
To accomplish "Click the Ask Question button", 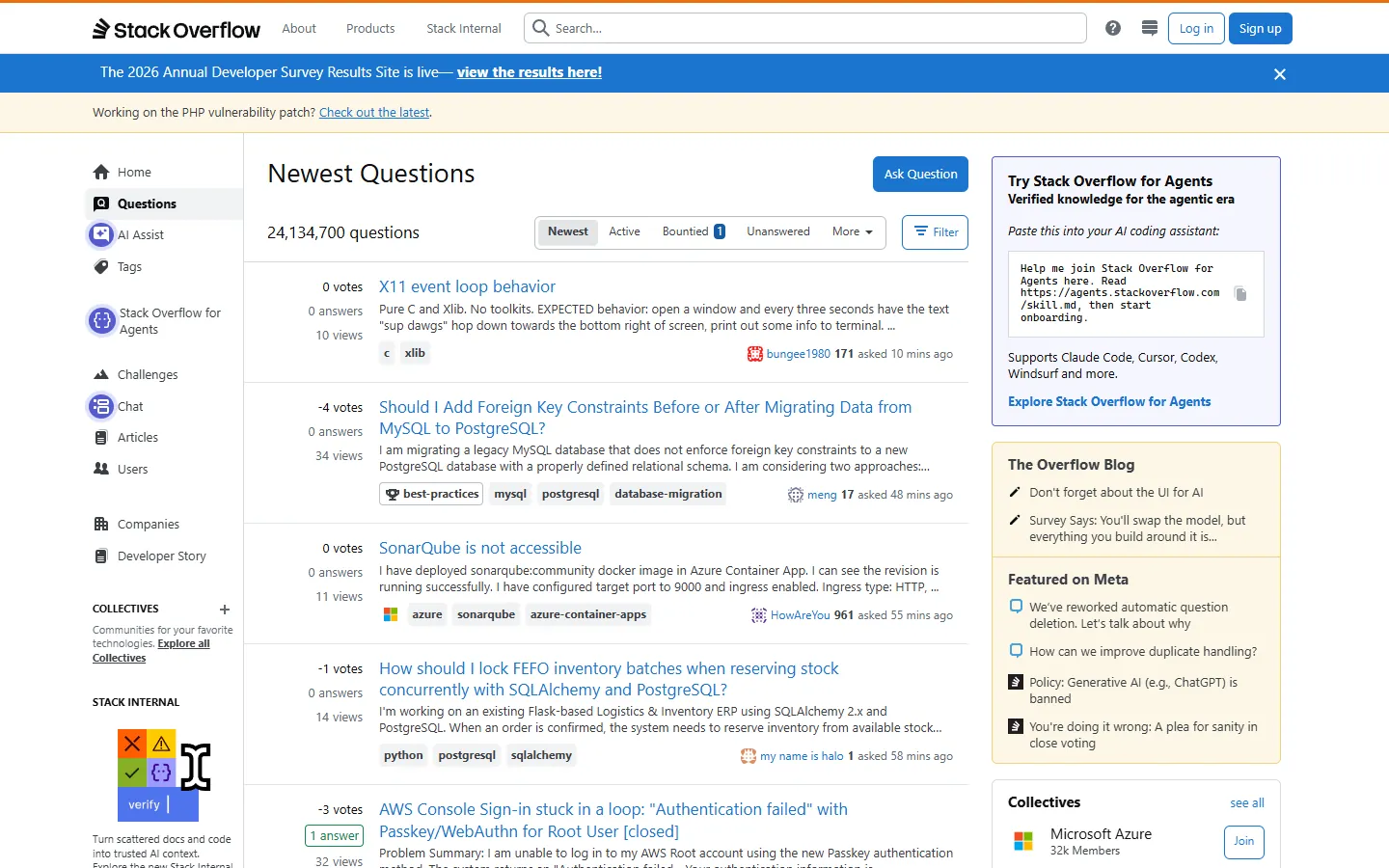I will click(920, 174).
